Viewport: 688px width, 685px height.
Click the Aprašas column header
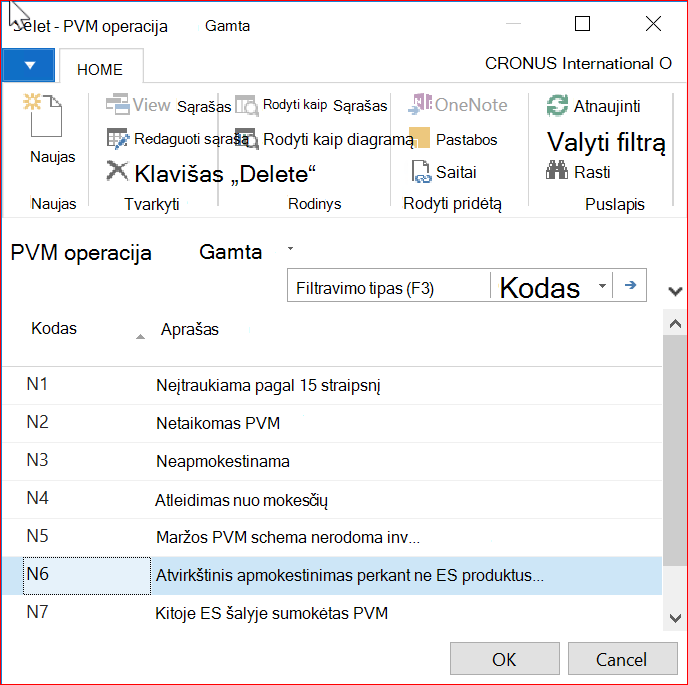190,329
